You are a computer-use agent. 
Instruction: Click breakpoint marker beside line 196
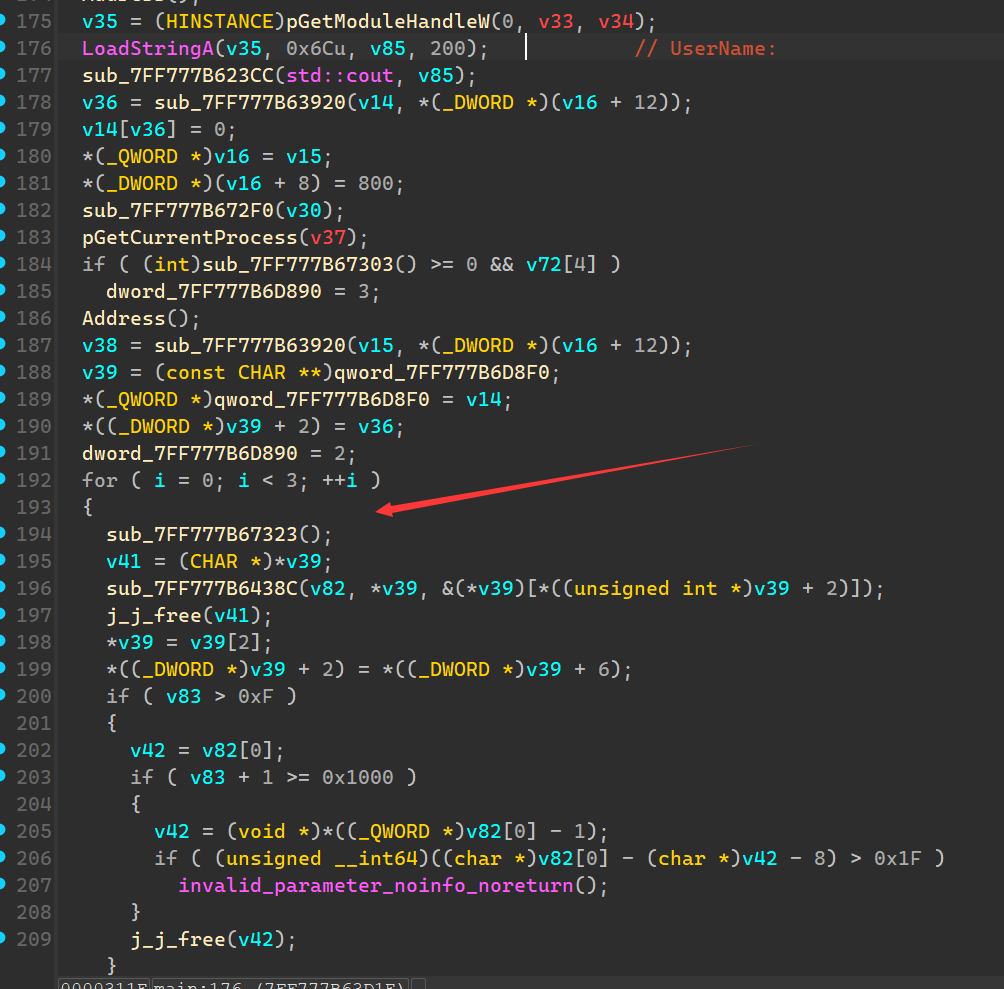click(4, 588)
